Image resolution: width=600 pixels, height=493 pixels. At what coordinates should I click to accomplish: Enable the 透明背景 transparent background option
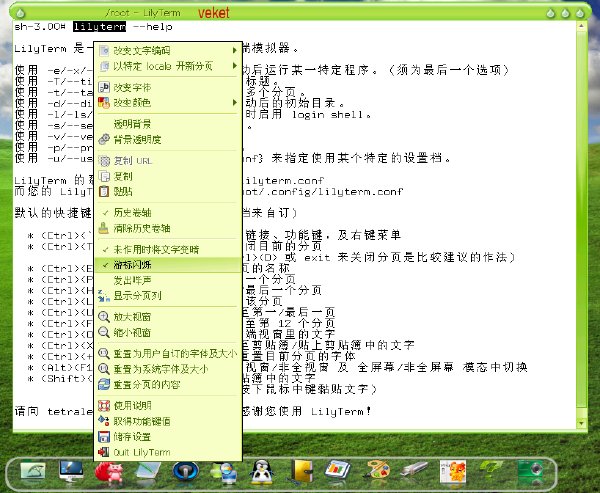168,124
